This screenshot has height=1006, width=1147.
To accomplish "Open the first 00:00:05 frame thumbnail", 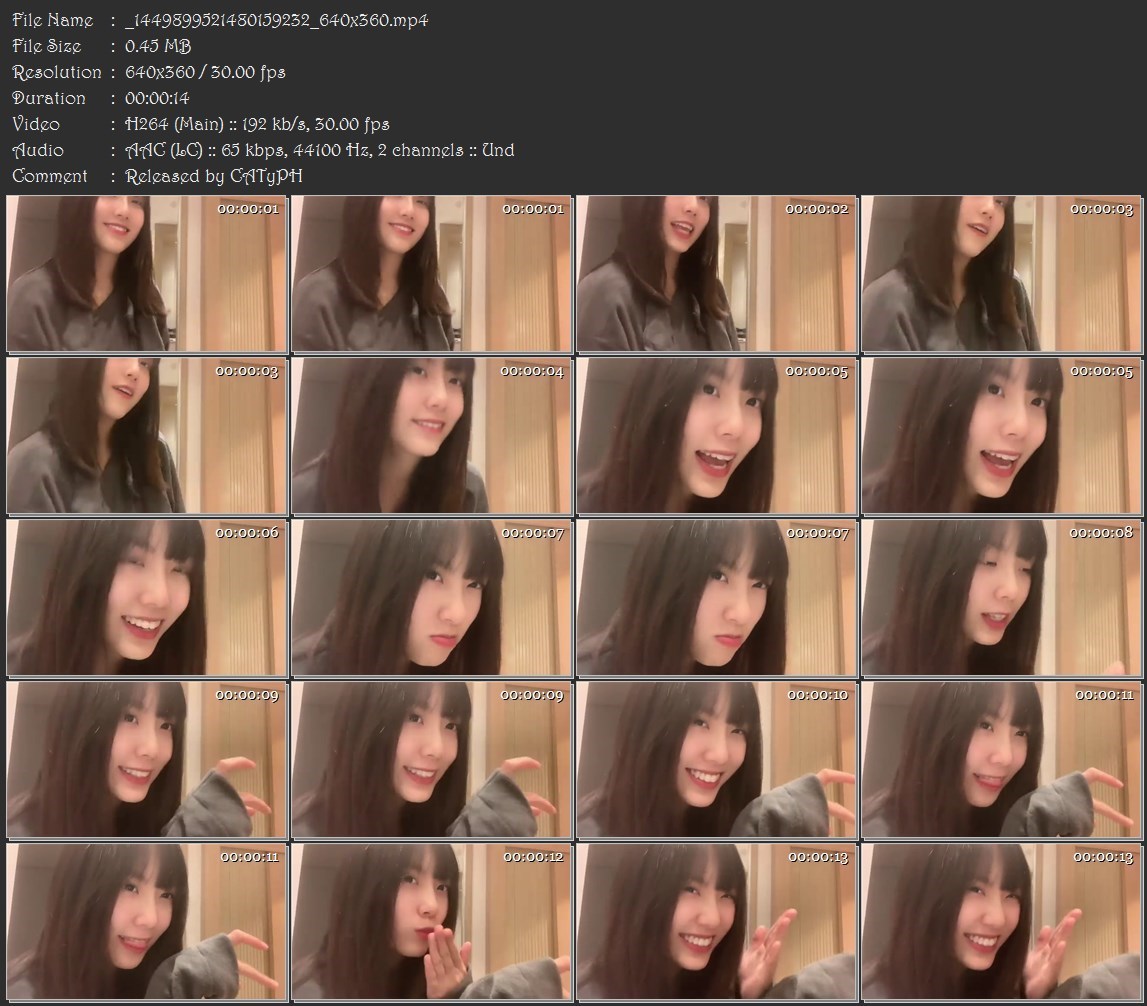I will tap(716, 436).
